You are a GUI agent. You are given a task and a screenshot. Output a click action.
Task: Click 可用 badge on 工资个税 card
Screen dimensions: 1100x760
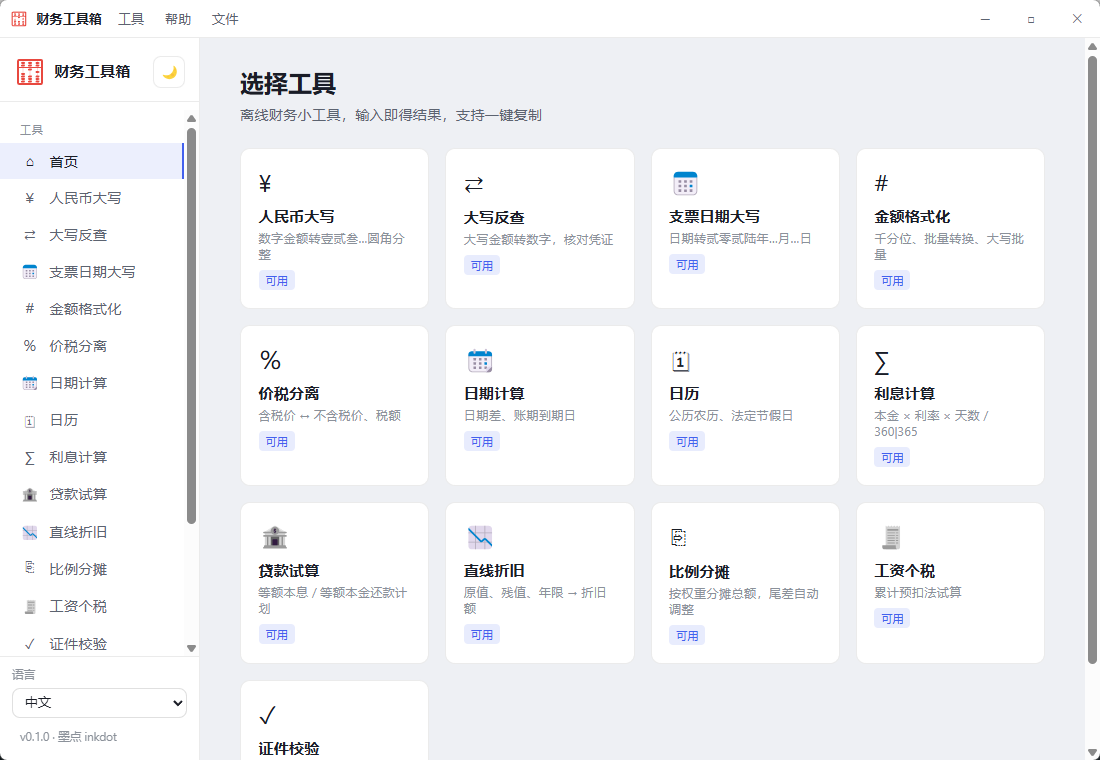[892, 618]
